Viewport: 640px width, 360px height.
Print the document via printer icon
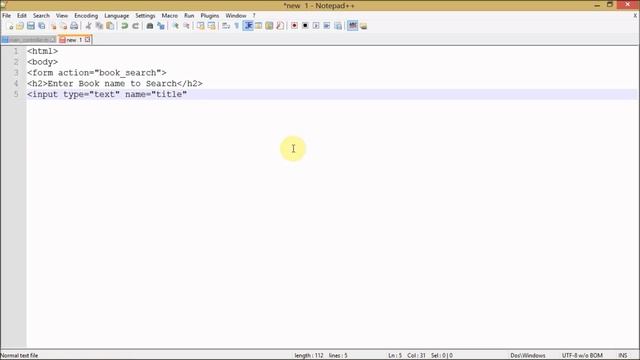pyautogui.click(x=74, y=26)
